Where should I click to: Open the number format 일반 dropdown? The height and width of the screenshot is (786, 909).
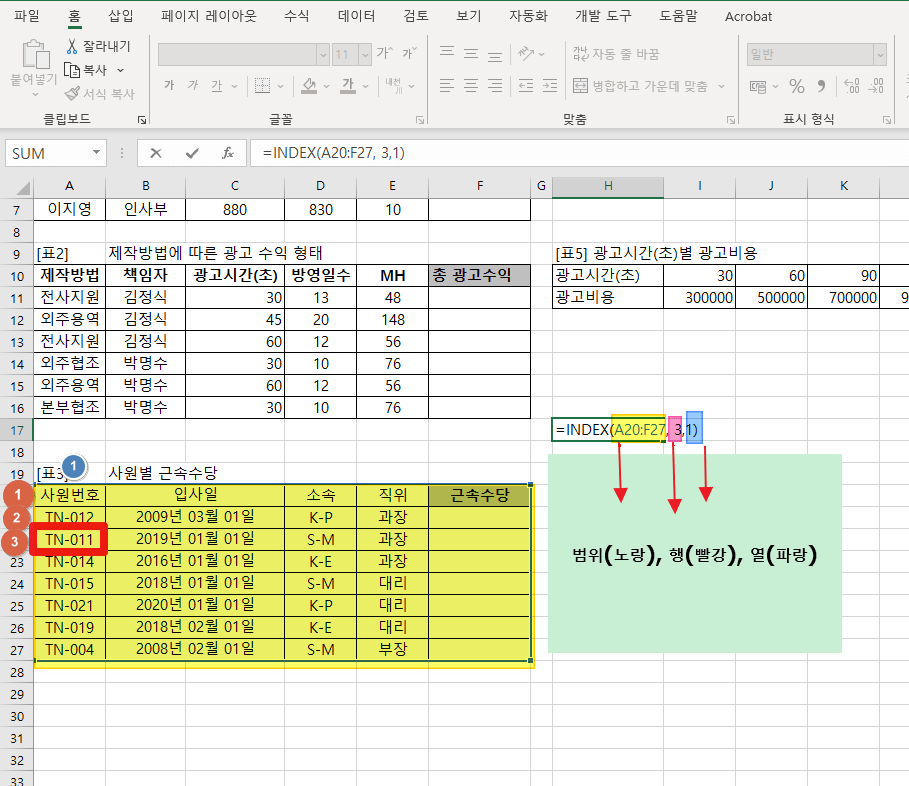click(880, 54)
